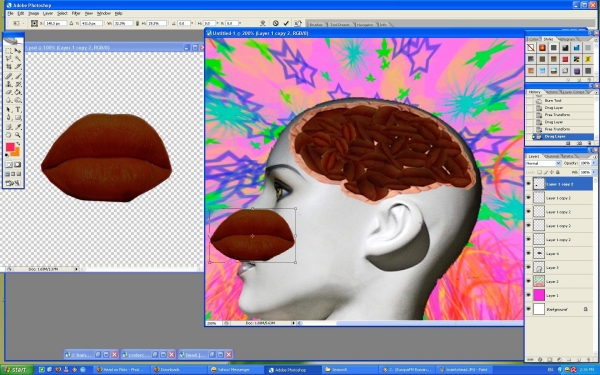The width and height of the screenshot is (600, 375).
Task: Open the tool preset picker in options bar
Action: 17,23
